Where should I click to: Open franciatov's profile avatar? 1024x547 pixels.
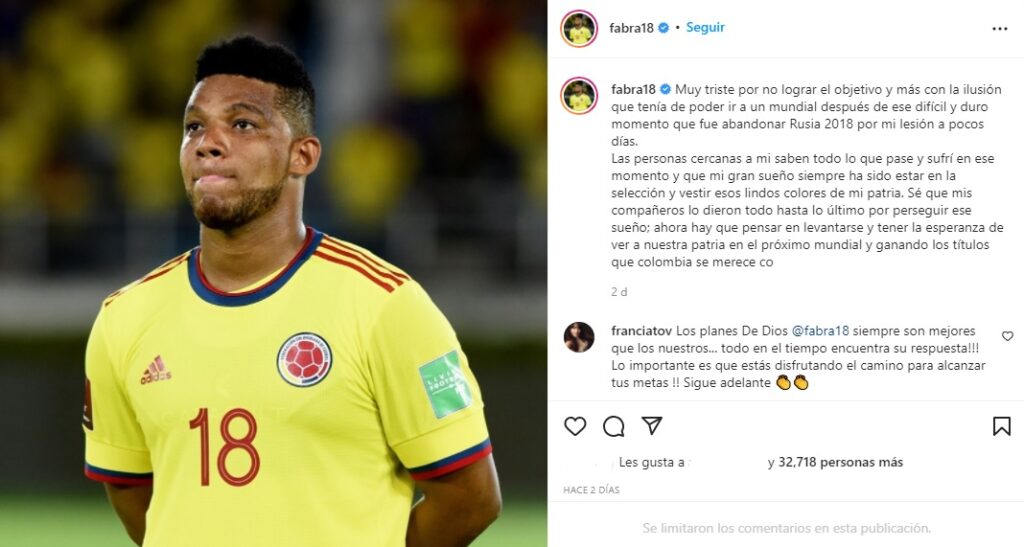579,337
